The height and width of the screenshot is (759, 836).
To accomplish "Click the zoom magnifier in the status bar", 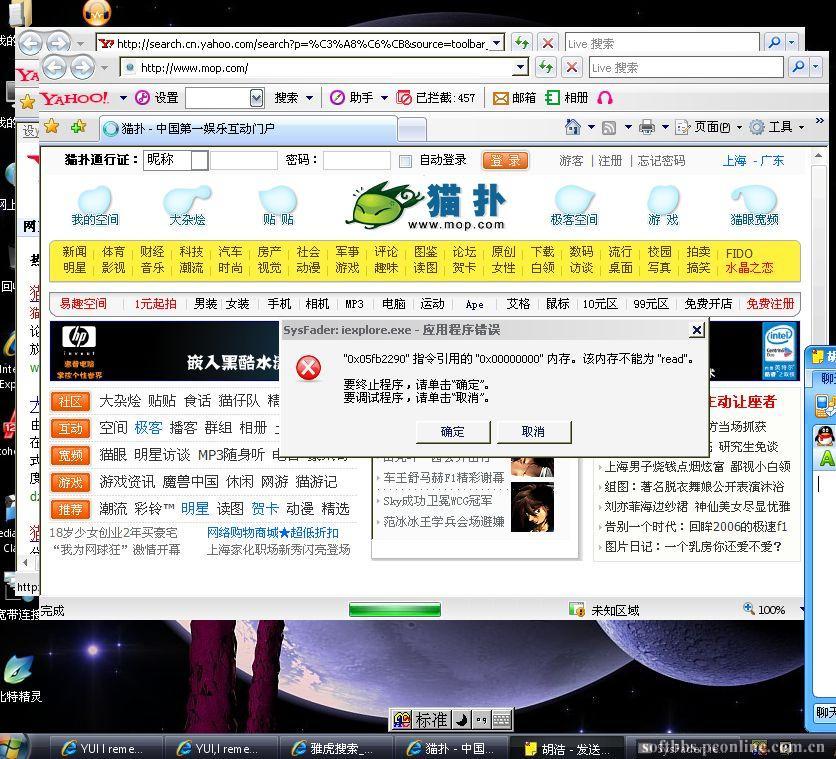I will (749, 608).
